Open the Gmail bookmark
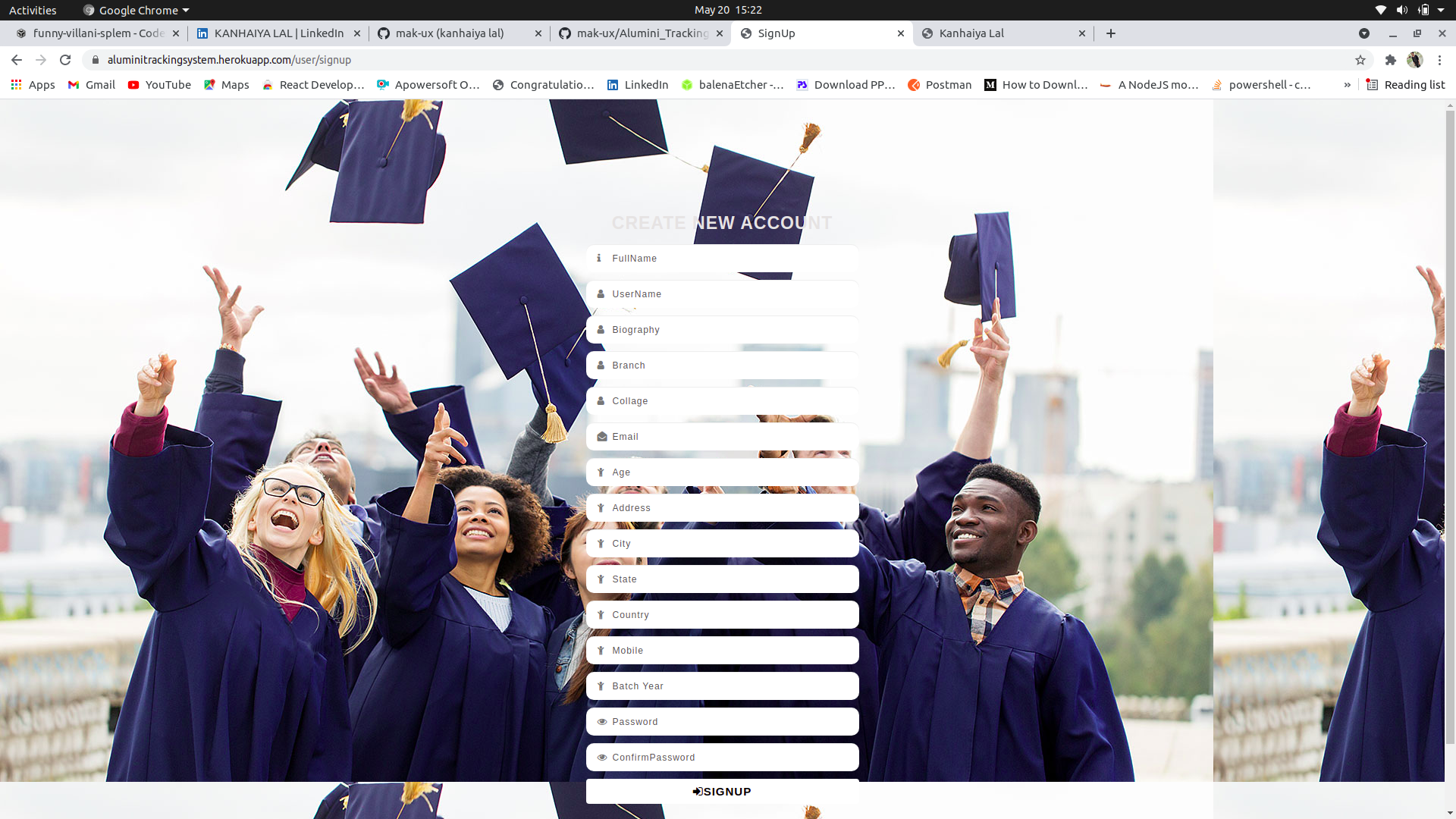The width and height of the screenshot is (1456, 819). click(x=92, y=85)
